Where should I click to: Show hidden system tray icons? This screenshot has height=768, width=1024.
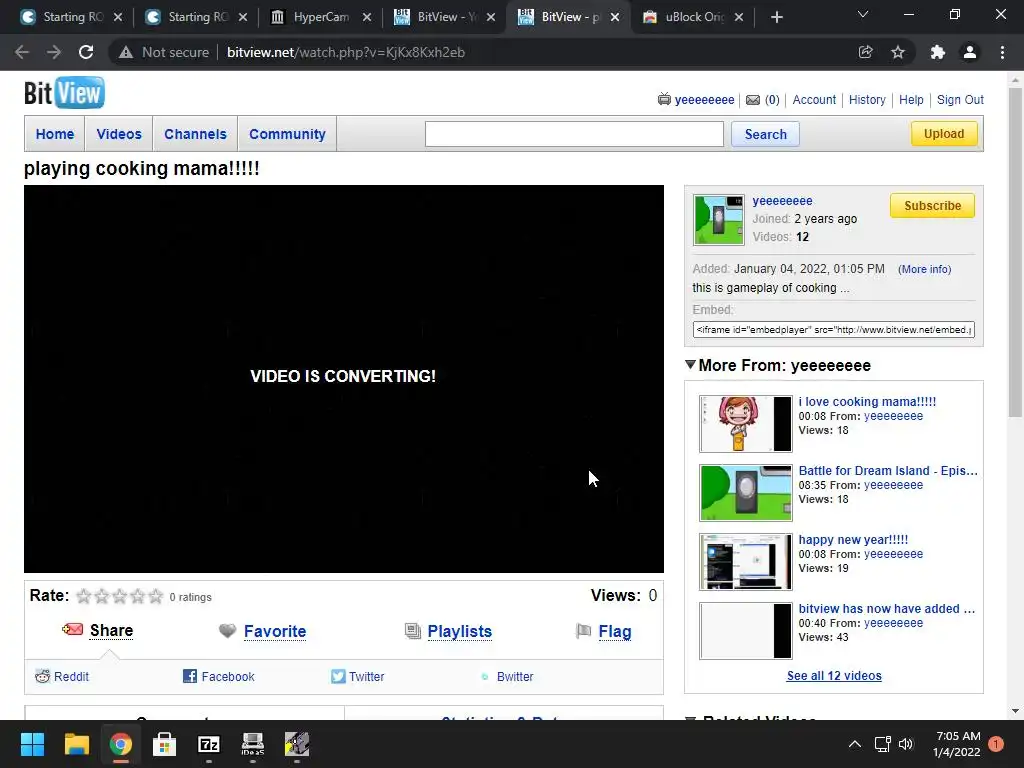854,744
